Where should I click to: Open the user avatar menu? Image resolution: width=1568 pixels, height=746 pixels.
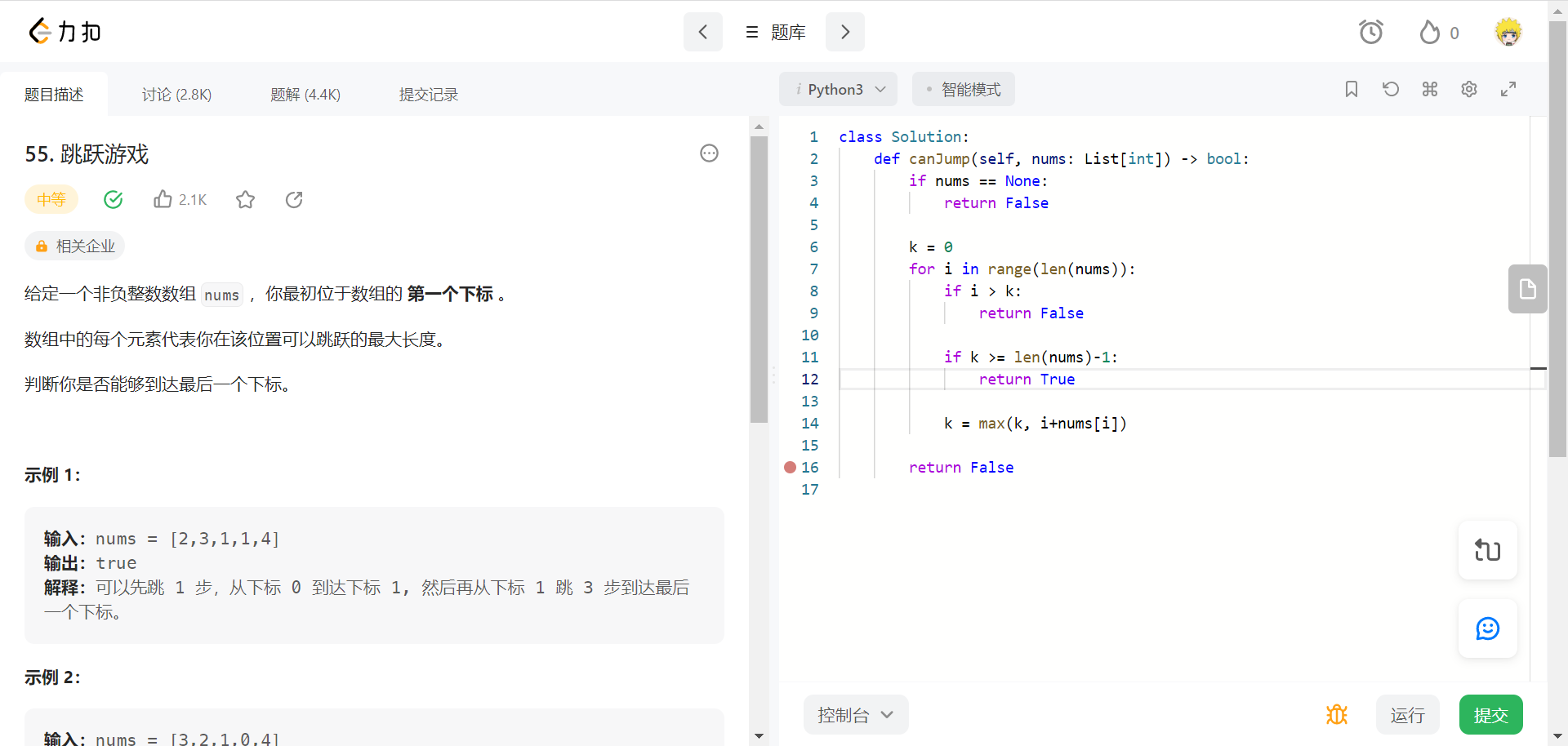[x=1508, y=32]
